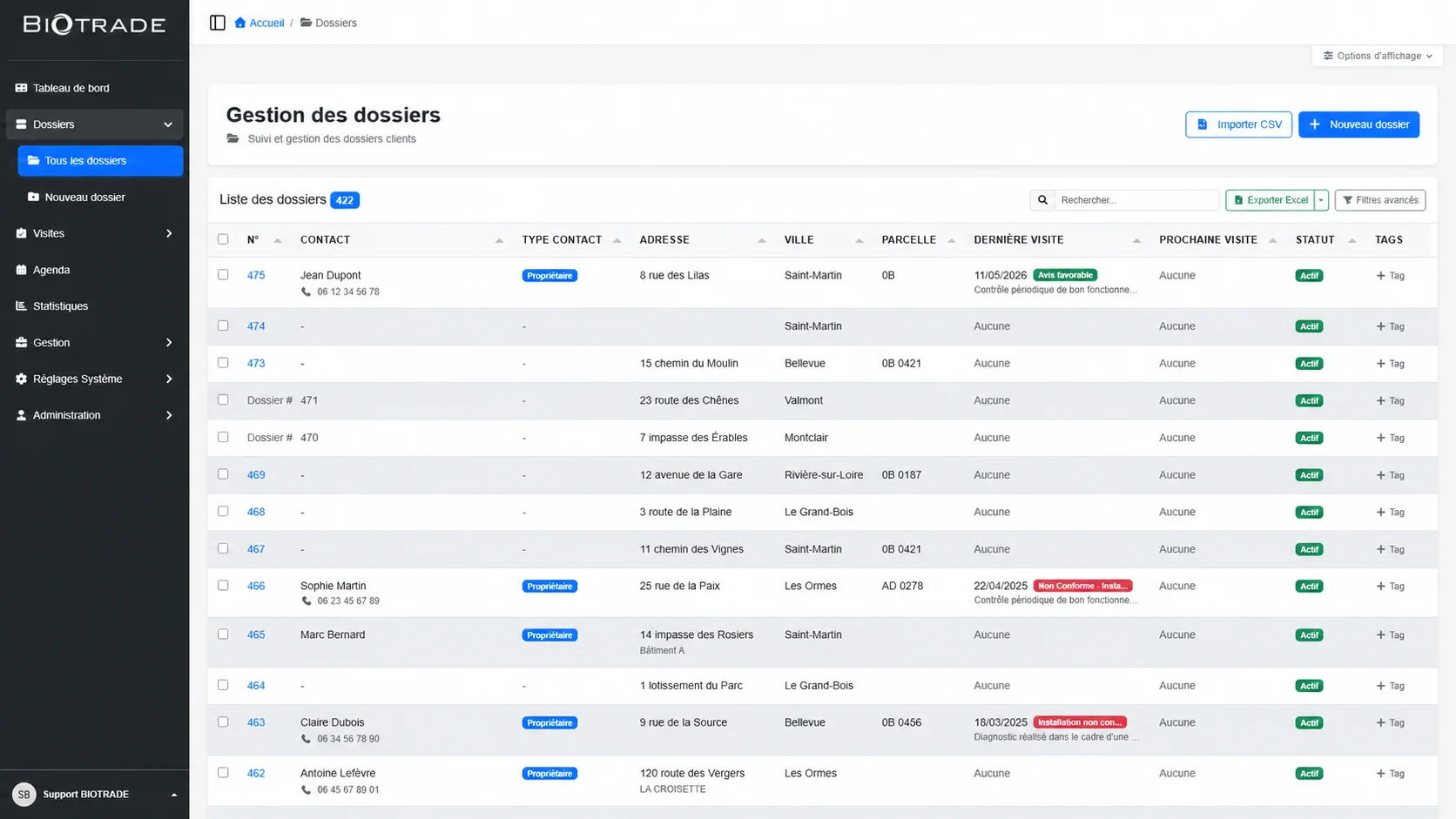Open Options d'affichage dropdown
The image size is (1456, 819).
pos(1378,56)
